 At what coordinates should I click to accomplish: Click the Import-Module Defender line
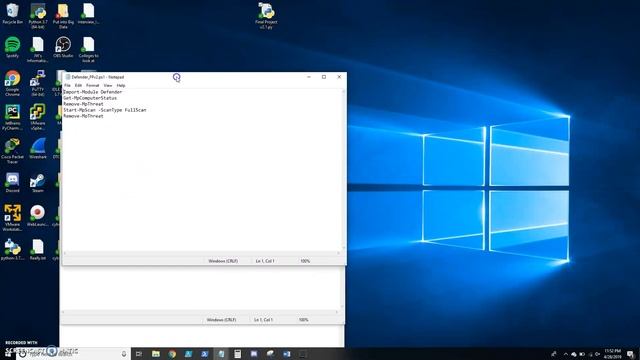tap(93, 92)
